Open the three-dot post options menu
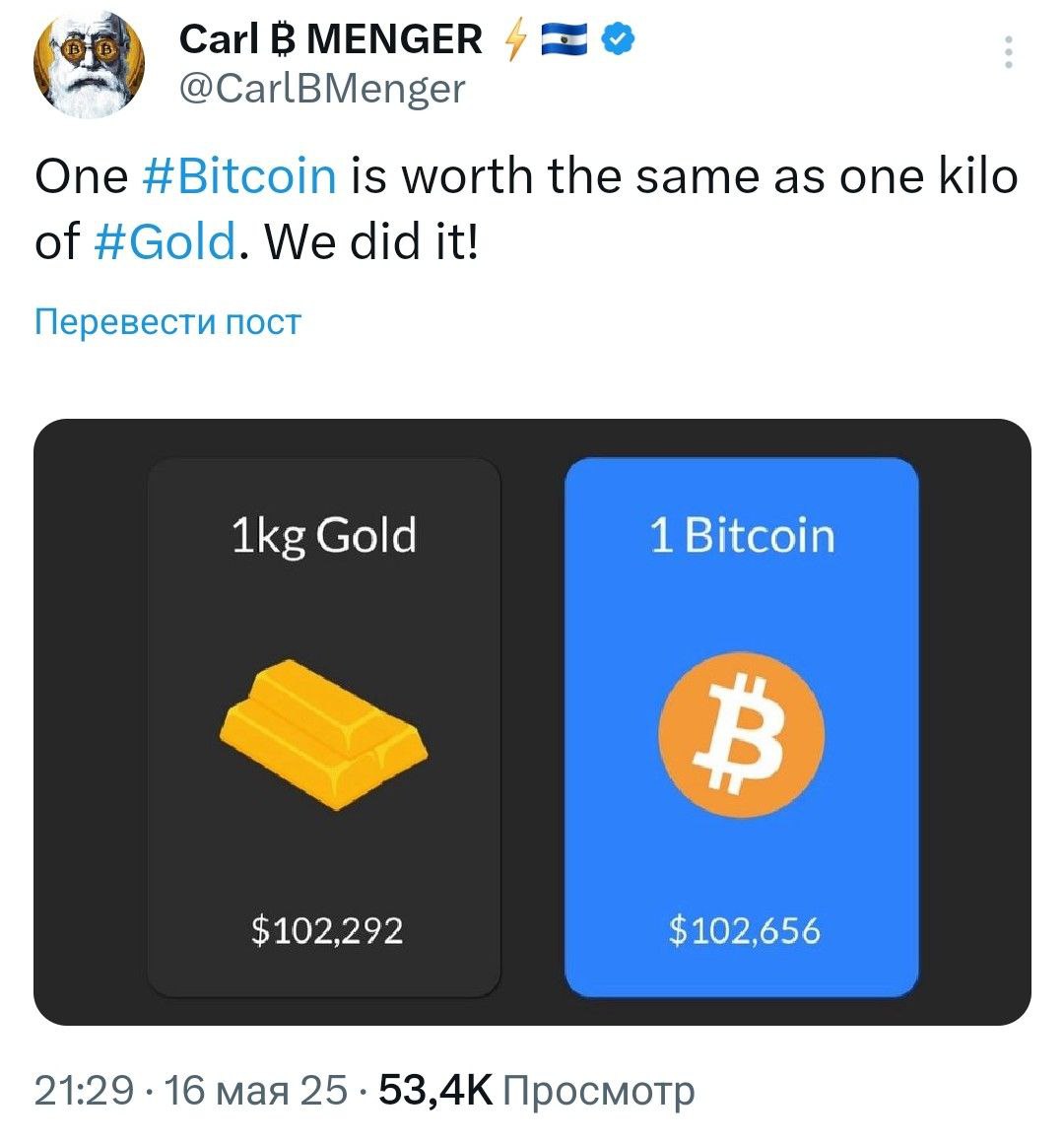The image size is (1064, 1141). 1008,51
